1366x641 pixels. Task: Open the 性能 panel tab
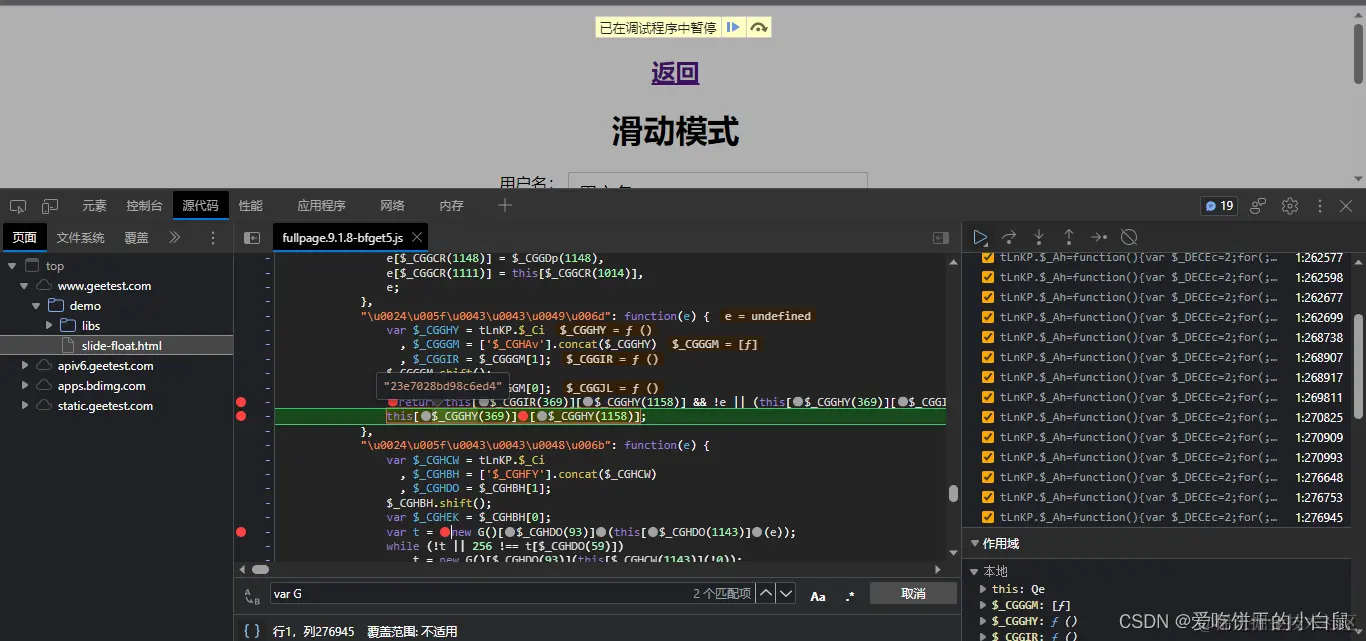point(250,206)
